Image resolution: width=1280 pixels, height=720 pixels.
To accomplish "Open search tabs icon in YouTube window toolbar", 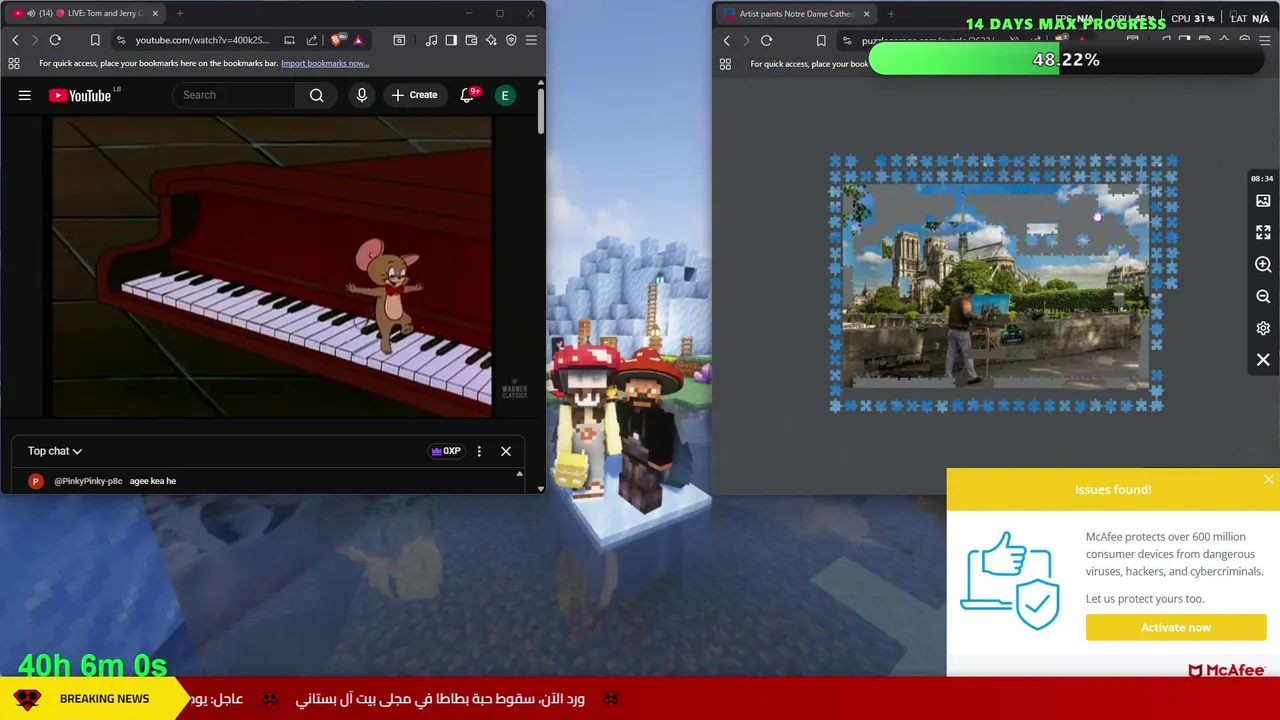I will coord(399,40).
